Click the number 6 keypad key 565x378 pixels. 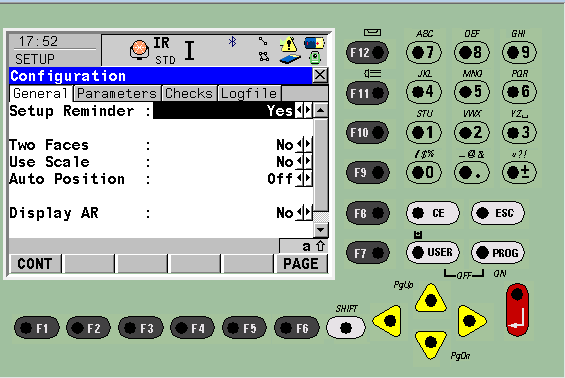click(519, 92)
